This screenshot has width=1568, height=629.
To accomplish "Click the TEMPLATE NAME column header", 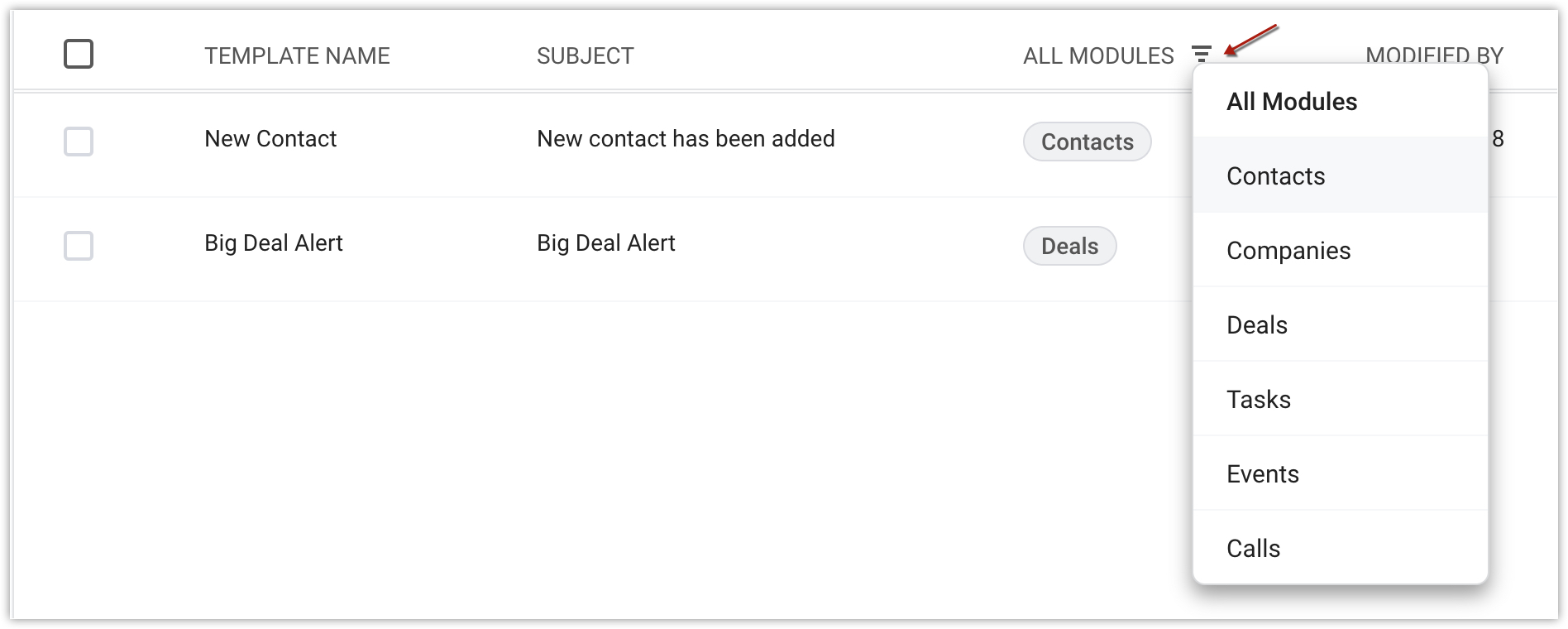I will click(x=297, y=55).
